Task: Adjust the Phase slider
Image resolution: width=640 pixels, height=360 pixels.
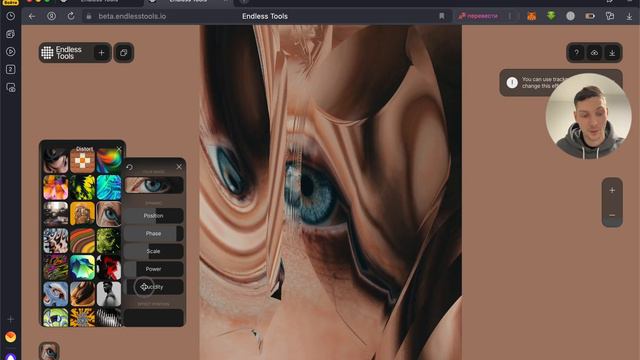Action: pos(153,233)
